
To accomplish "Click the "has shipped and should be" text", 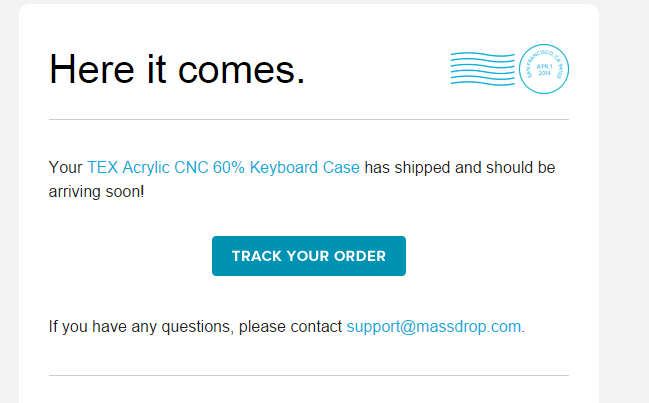I will (460, 168).
